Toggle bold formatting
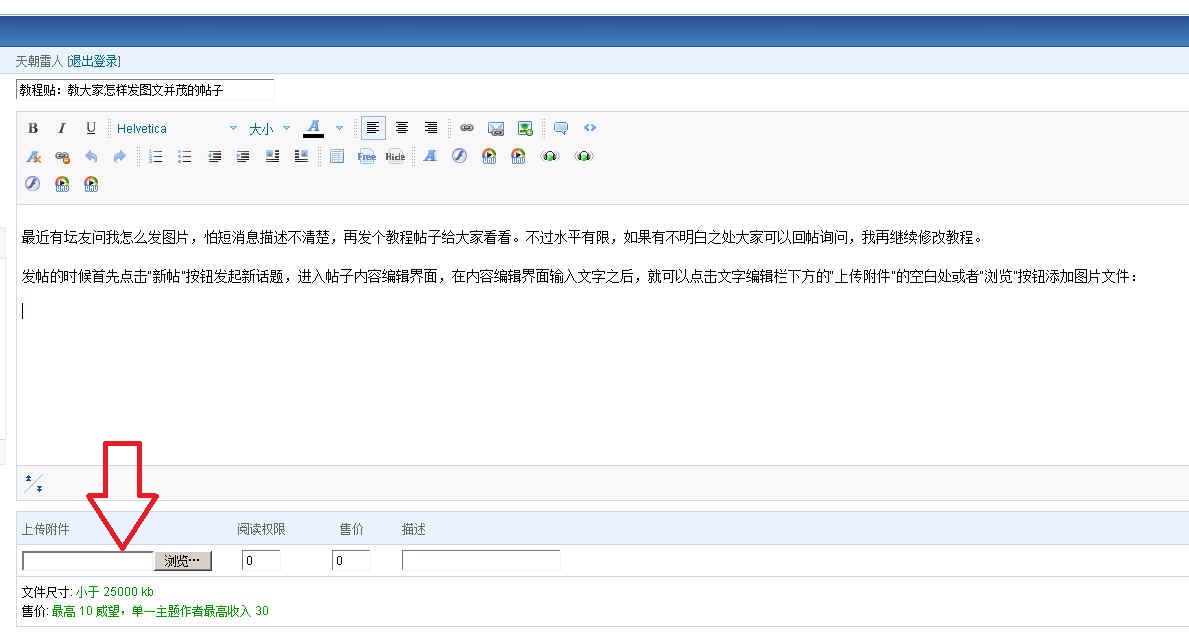 [33, 128]
